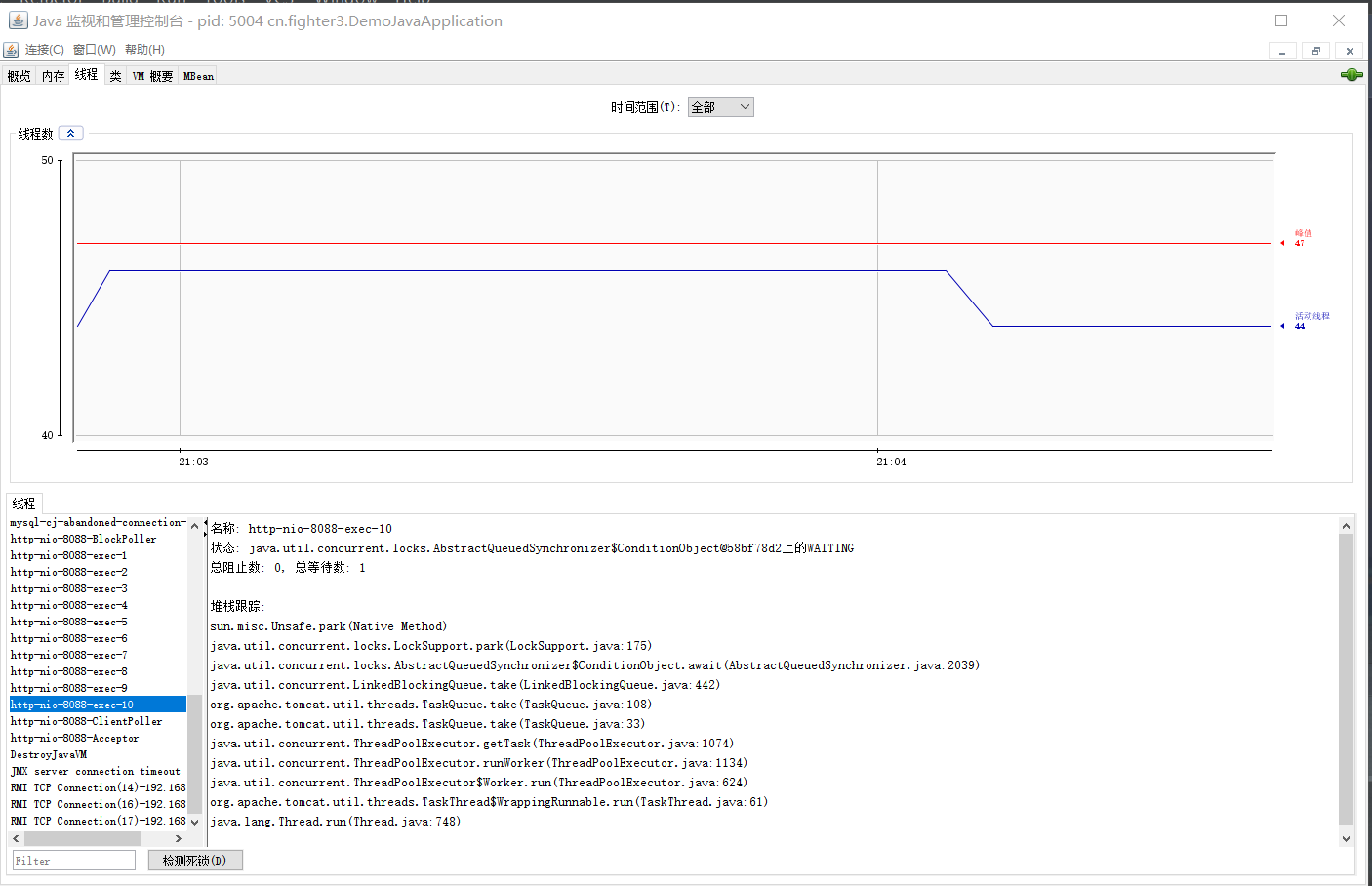Switch to the 概览 tab
Image resolution: width=1372 pixels, height=886 pixels.
coord(19,76)
